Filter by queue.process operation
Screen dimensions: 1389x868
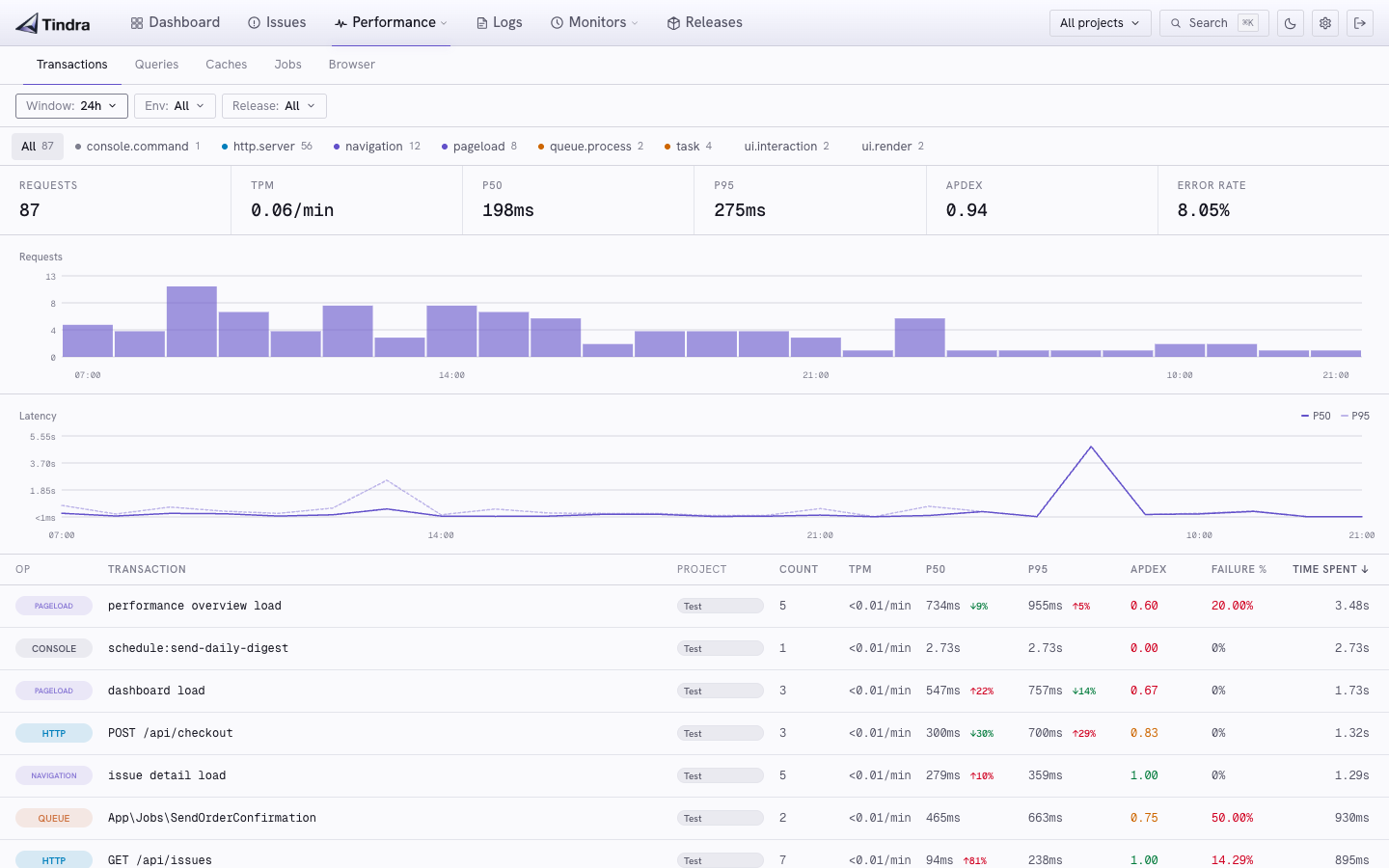[x=590, y=147]
